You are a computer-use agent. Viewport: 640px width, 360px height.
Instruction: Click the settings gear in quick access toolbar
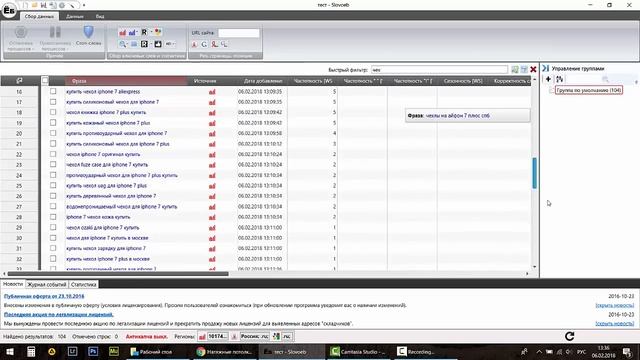pyautogui.click(x=62, y=5)
